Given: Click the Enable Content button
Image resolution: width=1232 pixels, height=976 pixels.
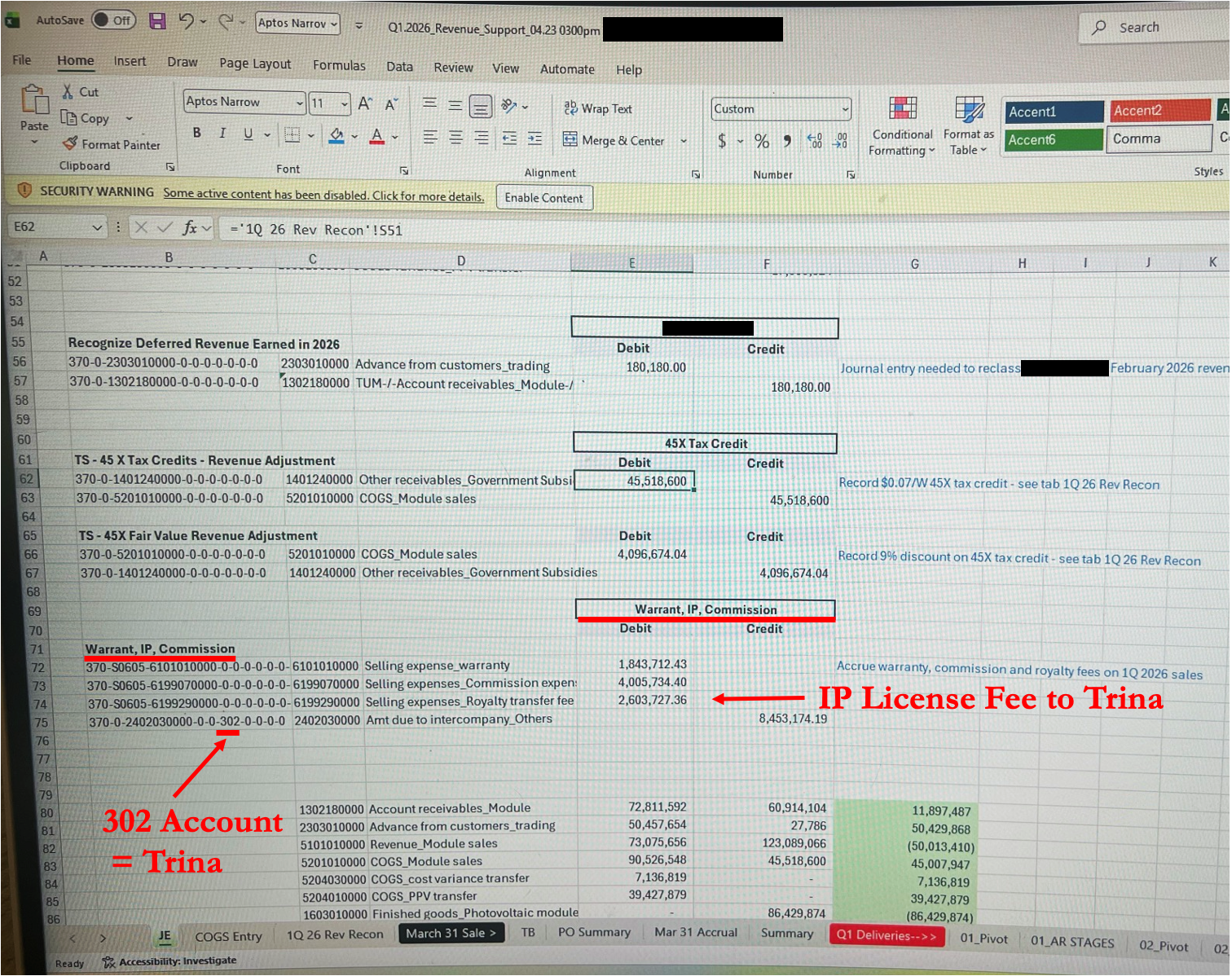Looking at the screenshot, I should [x=544, y=198].
